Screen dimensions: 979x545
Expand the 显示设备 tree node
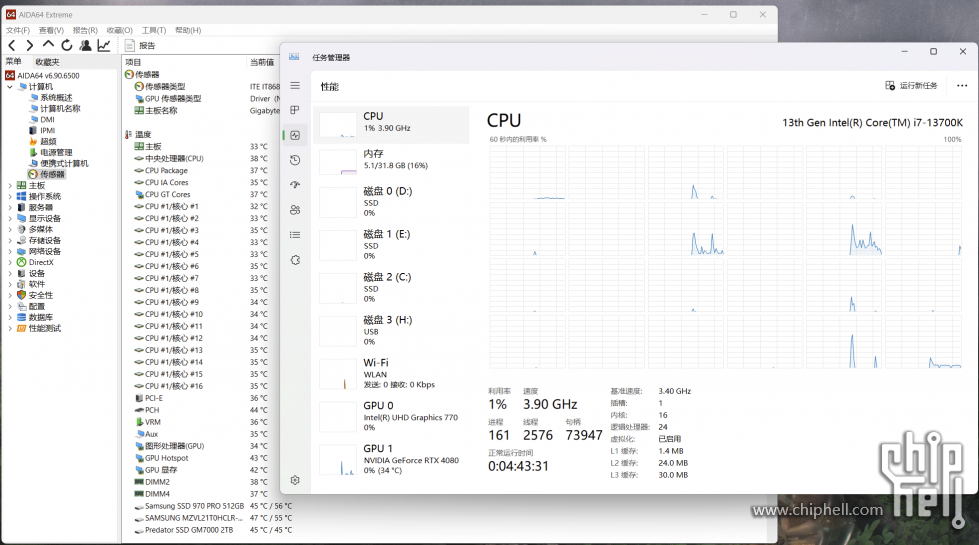[x=10, y=218]
